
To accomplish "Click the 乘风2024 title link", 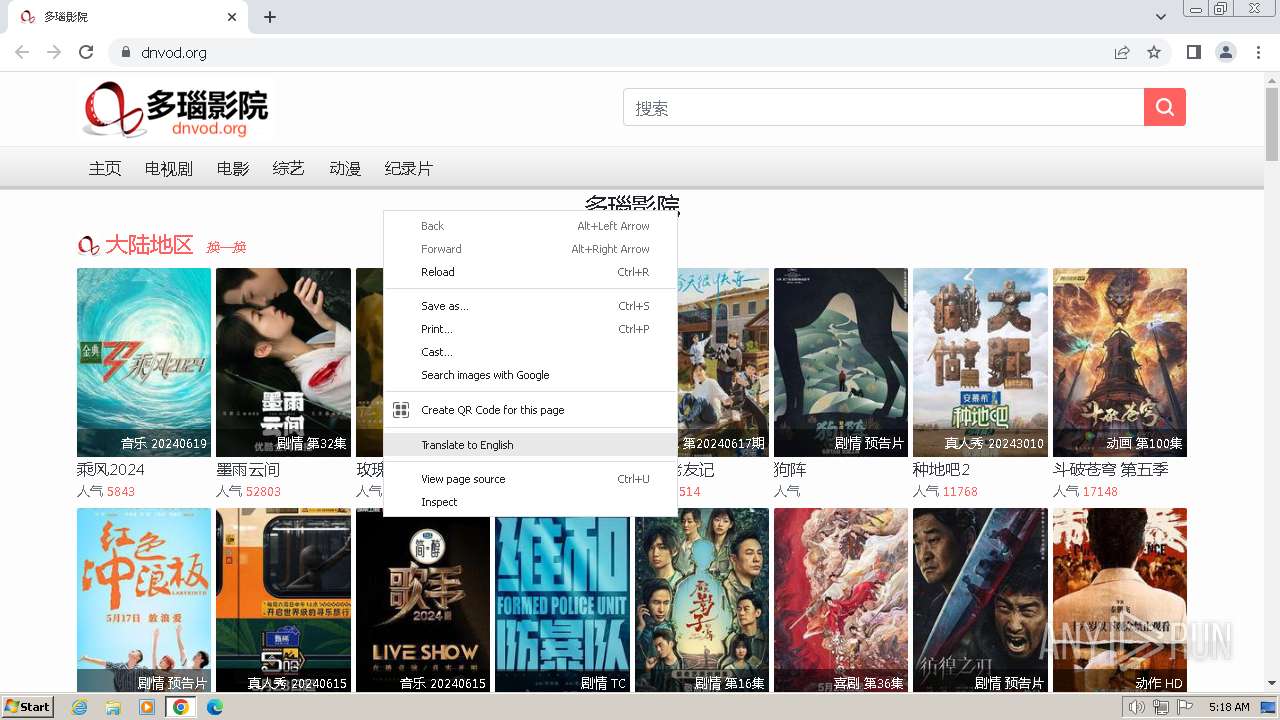I will (111, 470).
